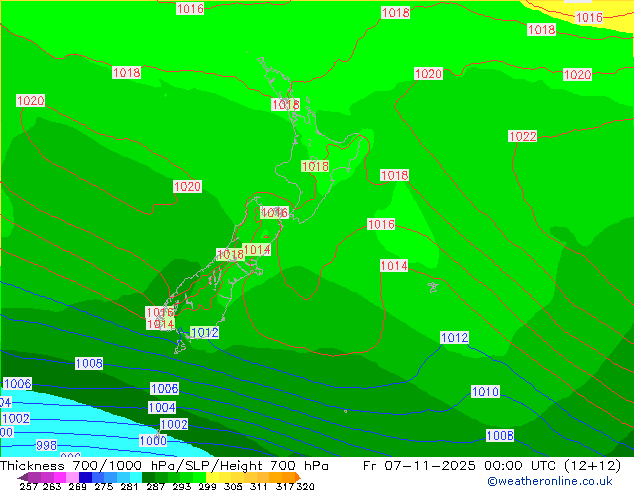Click the 1012 label next to Stewart Island
Image resolution: width=634 pixels, height=490 pixels.
click(x=205, y=332)
